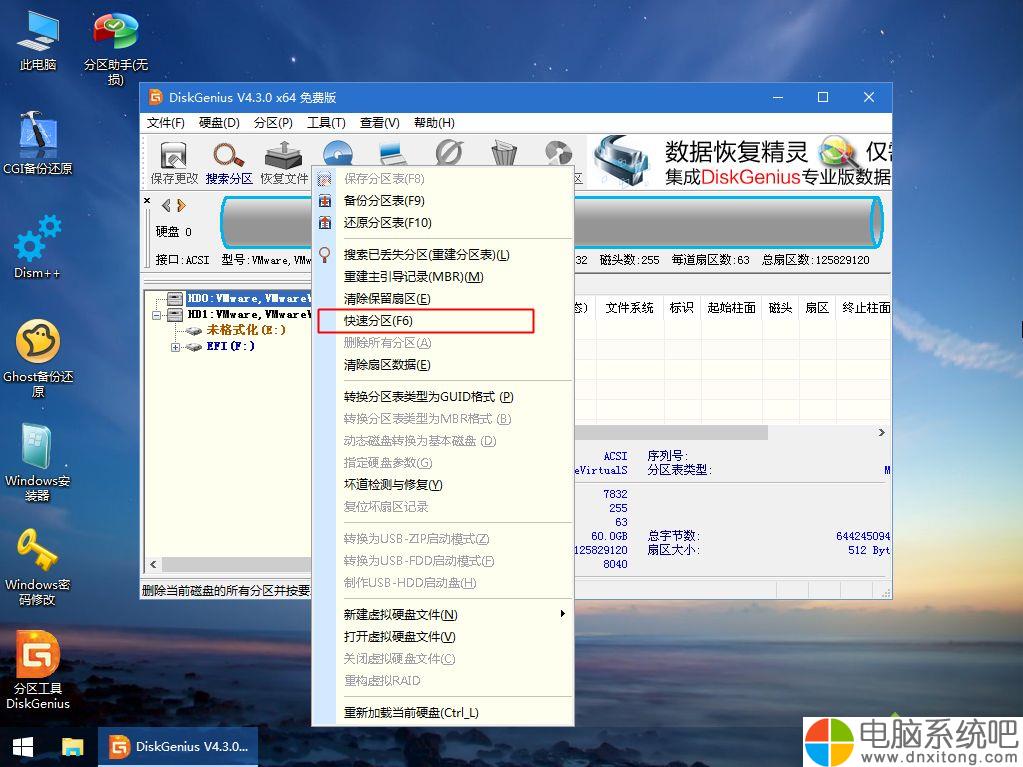Close the disk panel with small x
Image resolution: width=1023 pixels, height=767 pixels.
click(x=147, y=201)
